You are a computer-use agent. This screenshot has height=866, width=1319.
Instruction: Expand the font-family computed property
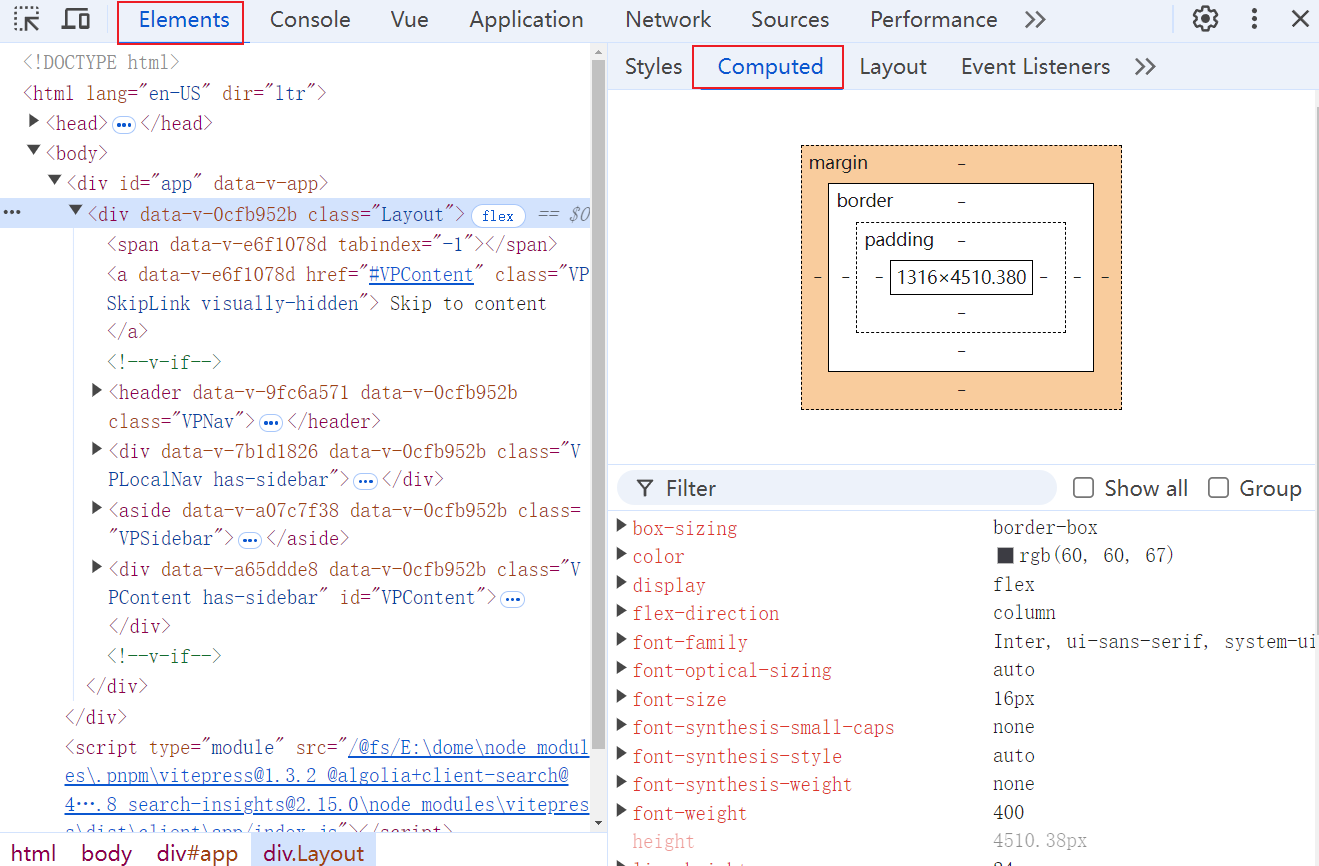click(622, 641)
